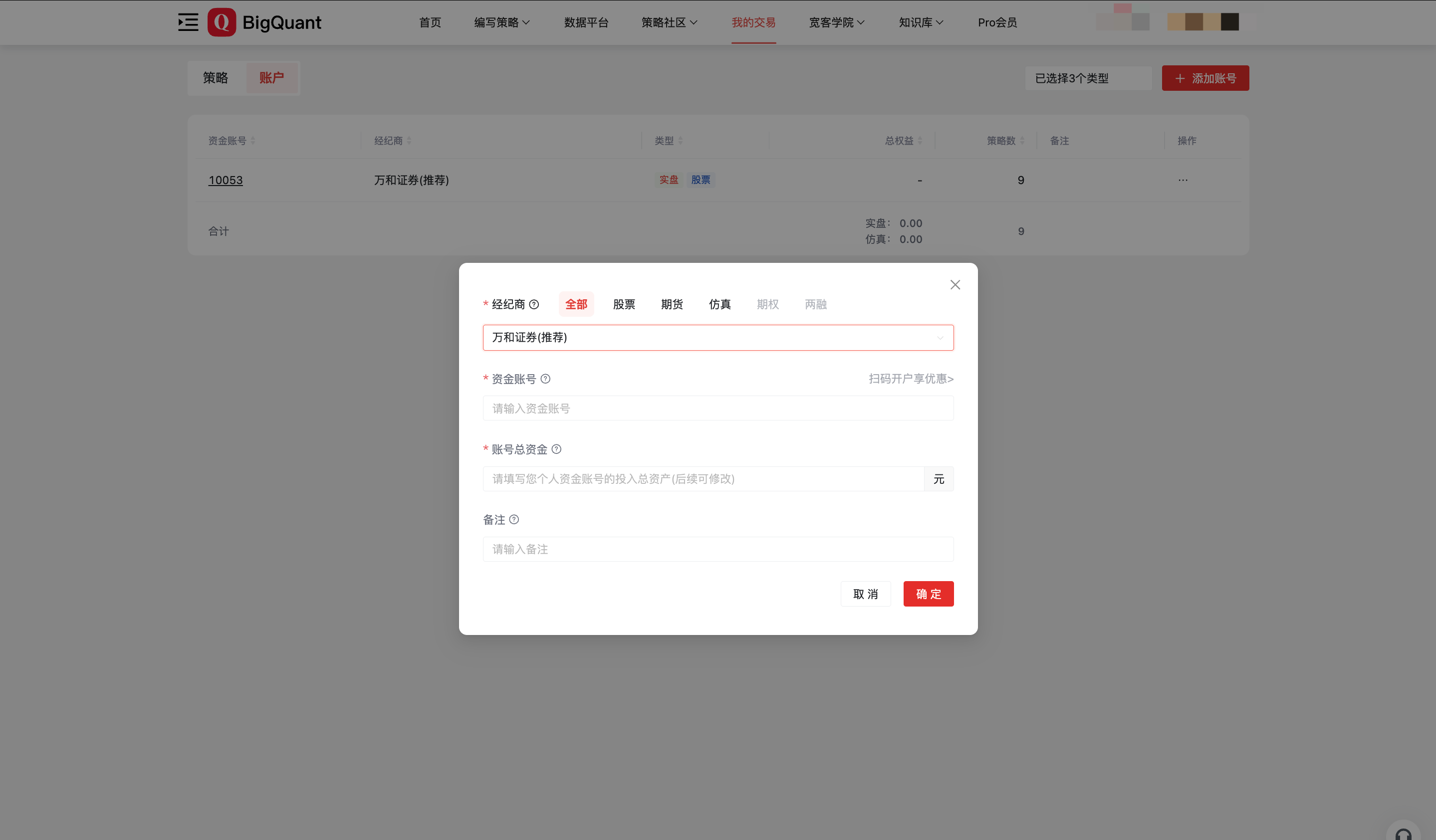The width and height of the screenshot is (1436, 840).
Task: Click the total funds help icon
Action: pyautogui.click(x=557, y=449)
